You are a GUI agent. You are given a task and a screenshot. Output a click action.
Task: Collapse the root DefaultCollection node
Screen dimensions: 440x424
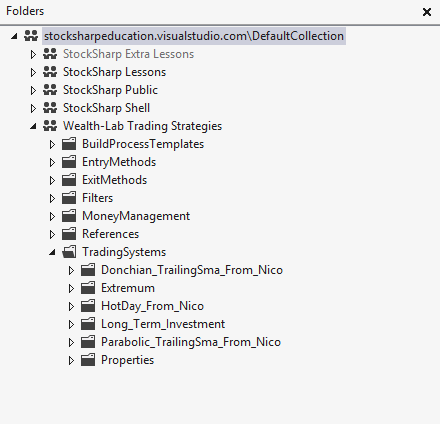(14, 36)
